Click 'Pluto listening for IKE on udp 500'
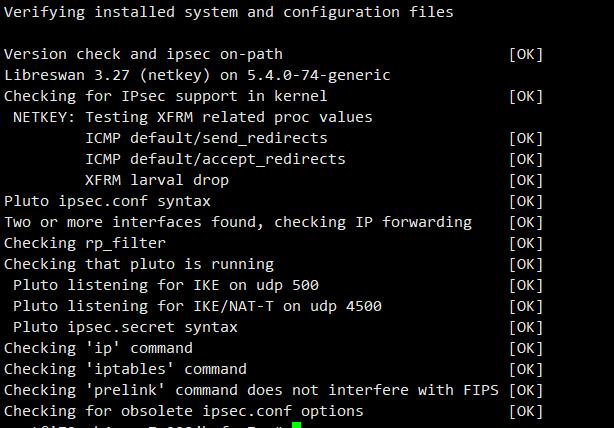Screen dimensions: 614x428 166,285
